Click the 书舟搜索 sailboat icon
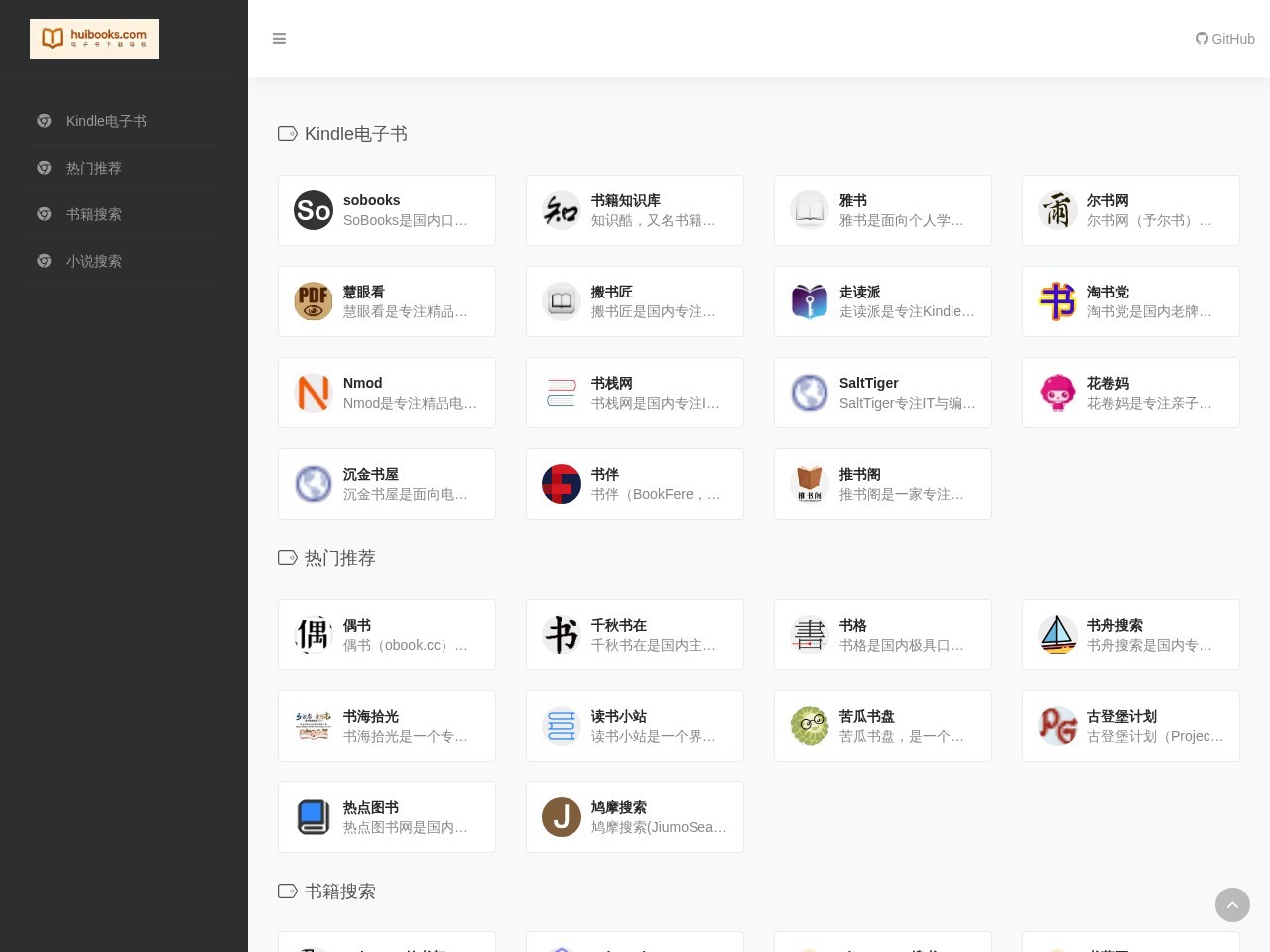 1058,635
